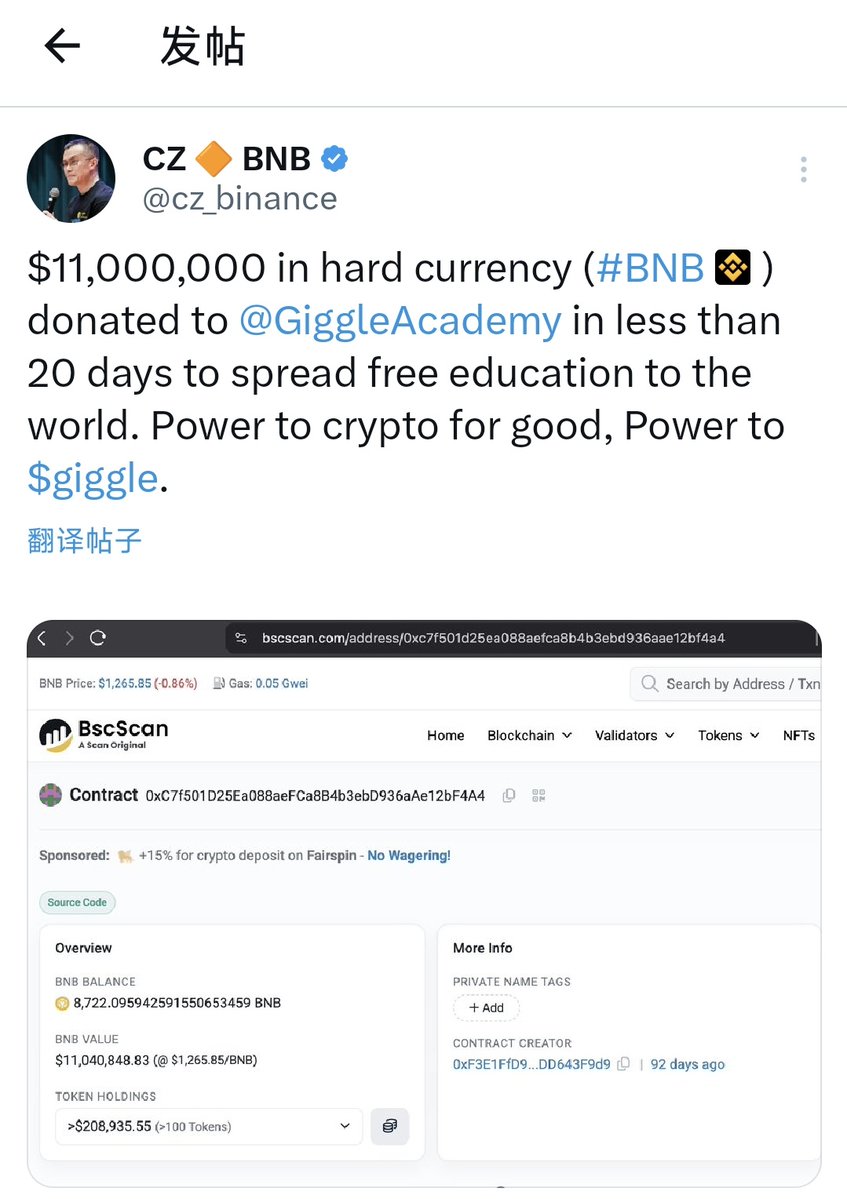Open the post's three-dot more options
The height and width of the screenshot is (1199, 847).
point(803,169)
